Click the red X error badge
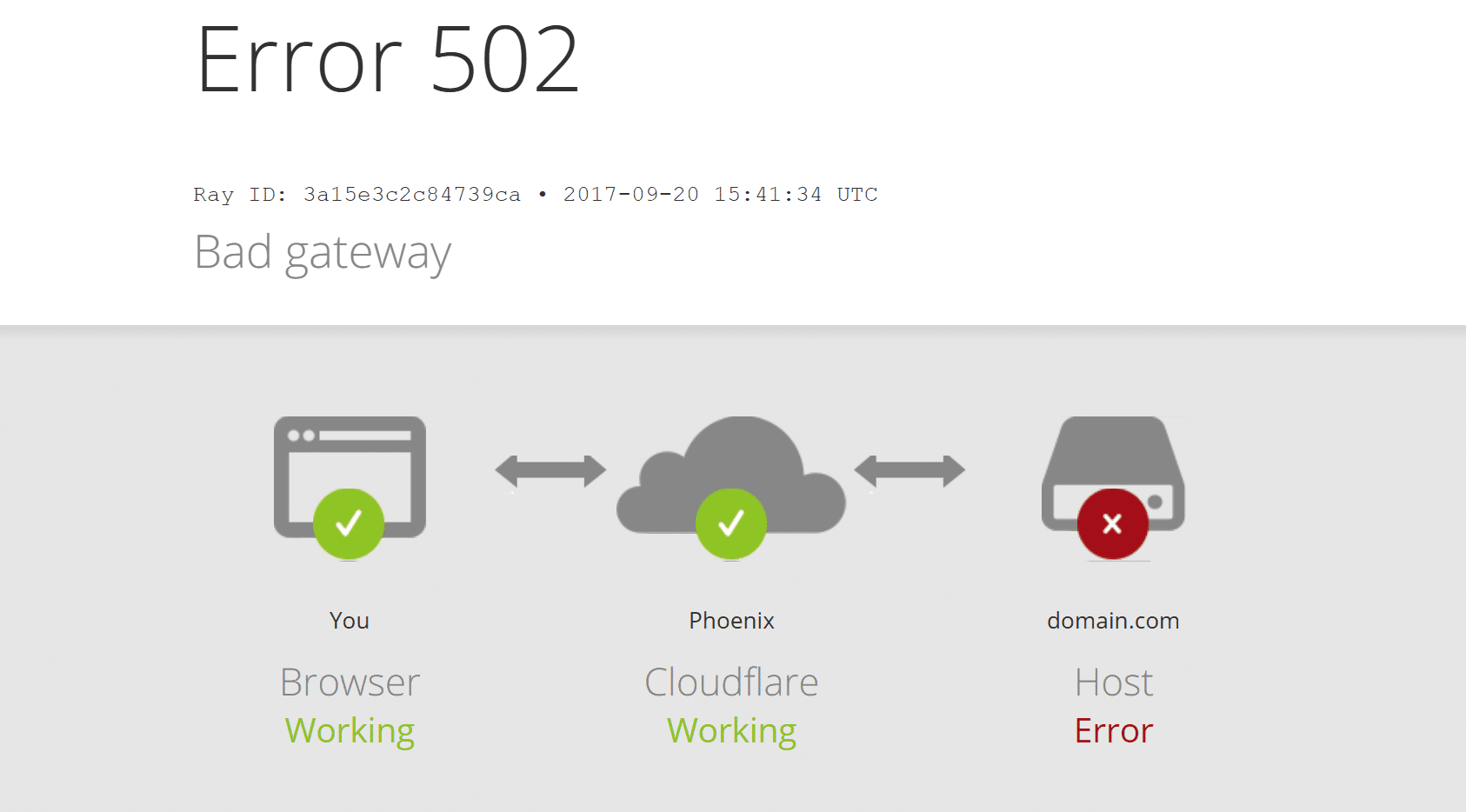 [1113, 523]
